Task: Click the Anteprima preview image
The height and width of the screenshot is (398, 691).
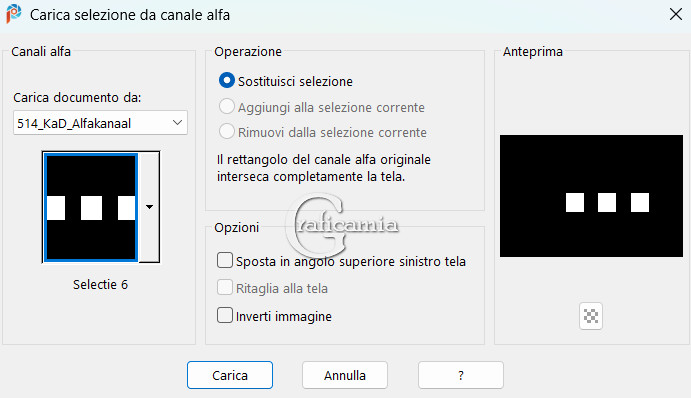Action: 591,196
